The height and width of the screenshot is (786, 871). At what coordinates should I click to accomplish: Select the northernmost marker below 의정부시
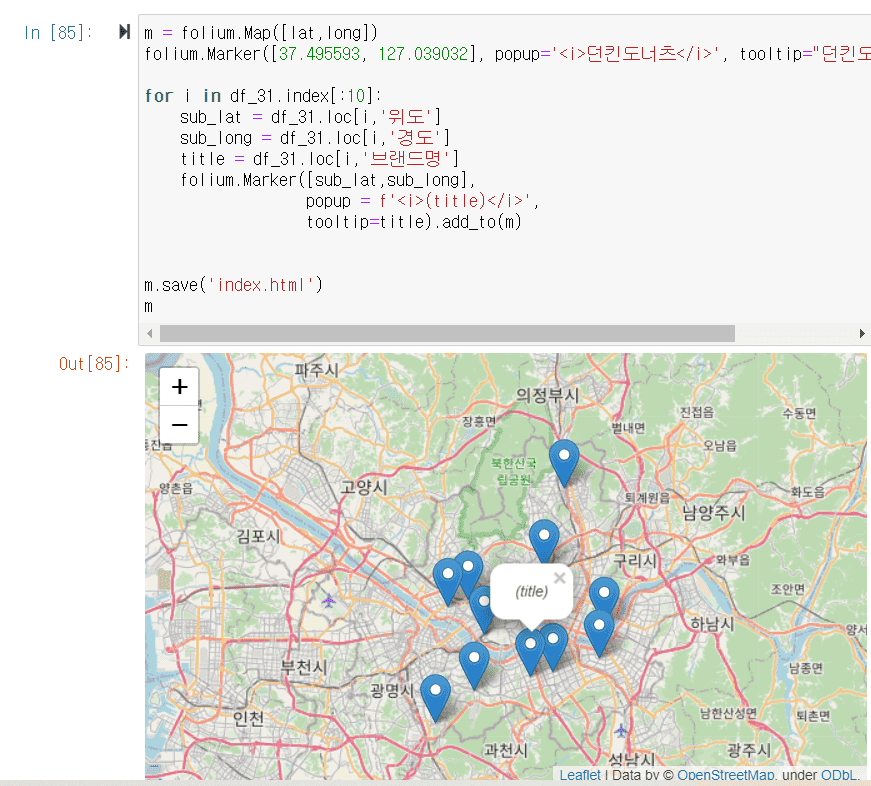click(x=565, y=462)
